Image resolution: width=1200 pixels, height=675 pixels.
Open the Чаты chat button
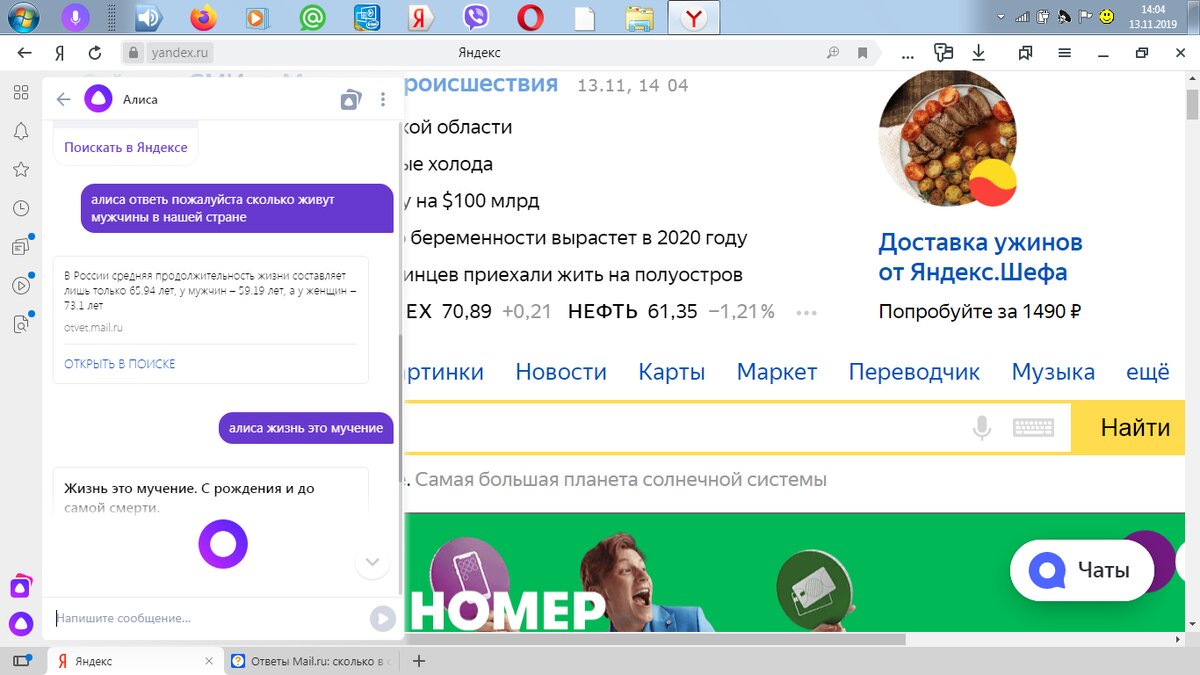[1082, 571]
